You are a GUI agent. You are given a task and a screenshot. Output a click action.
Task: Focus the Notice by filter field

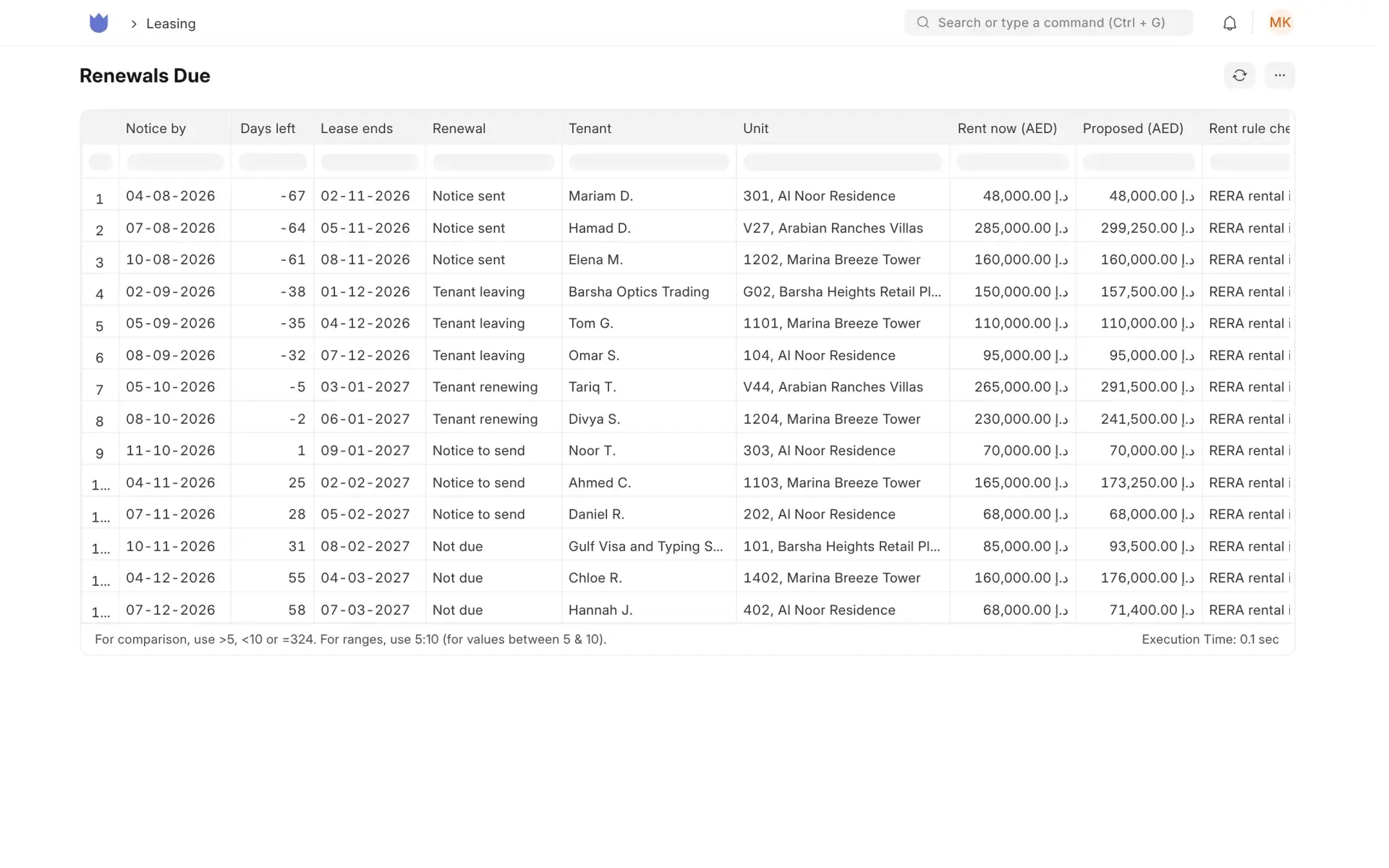coord(175,162)
